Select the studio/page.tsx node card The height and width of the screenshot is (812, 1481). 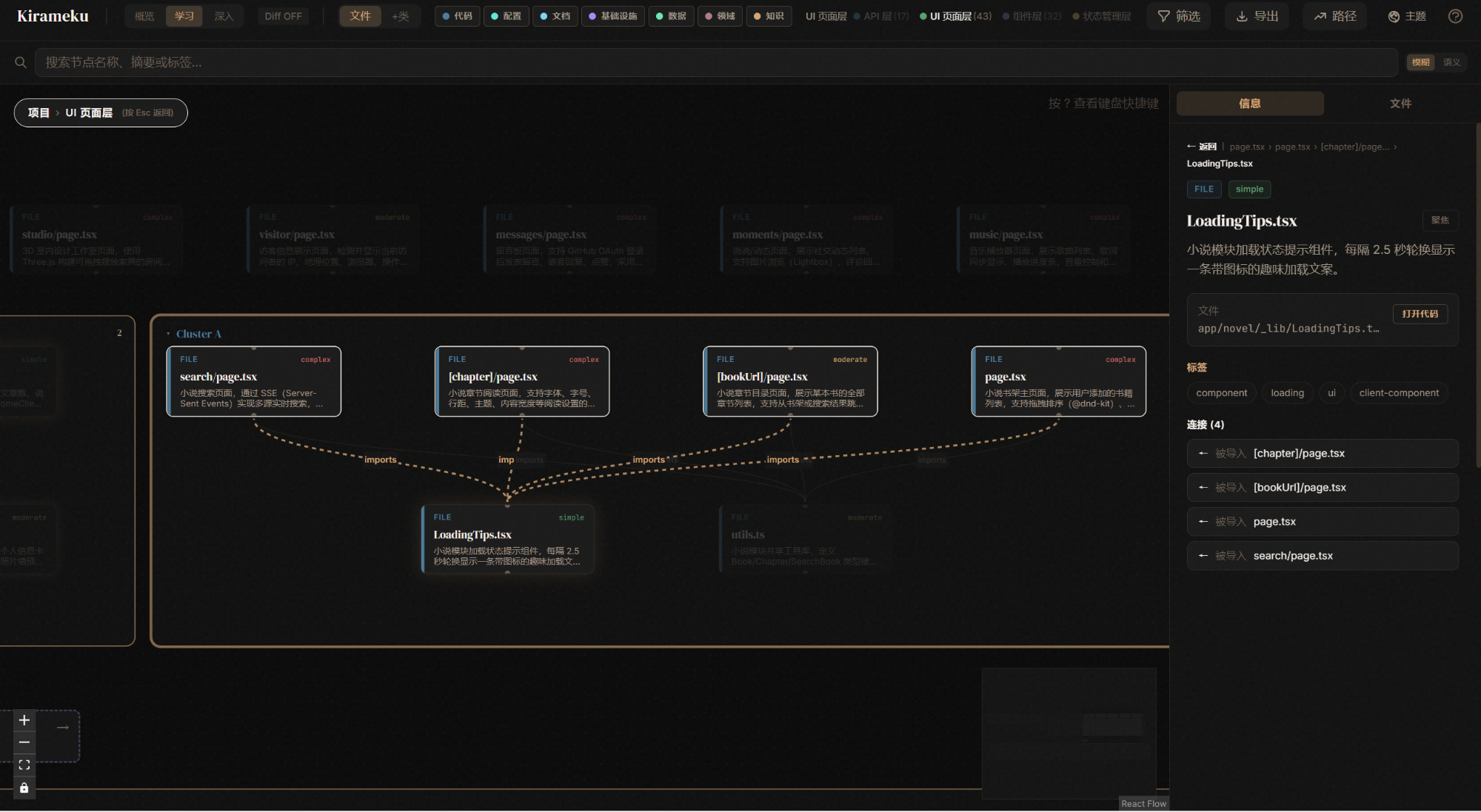tap(96, 240)
